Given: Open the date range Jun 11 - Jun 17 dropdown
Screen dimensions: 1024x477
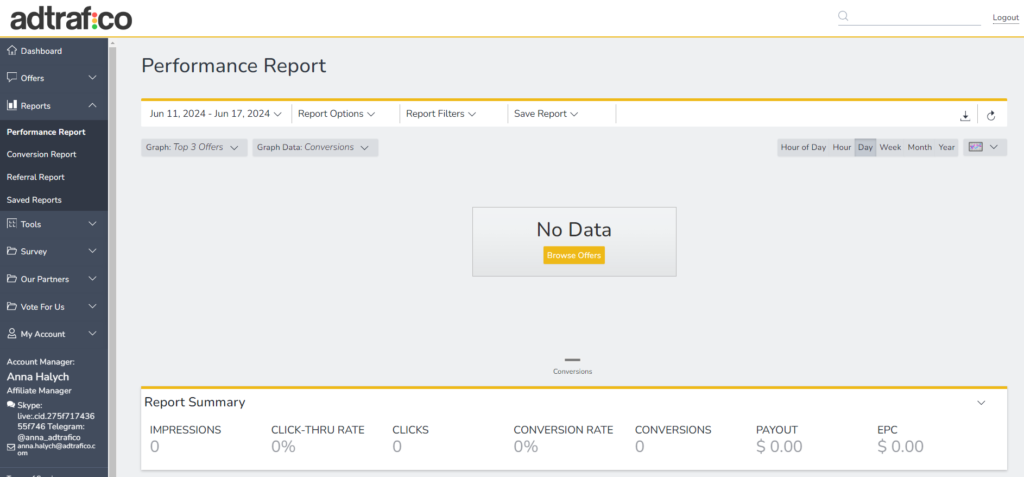Looking at the screenshot, I should pos(216,114).
